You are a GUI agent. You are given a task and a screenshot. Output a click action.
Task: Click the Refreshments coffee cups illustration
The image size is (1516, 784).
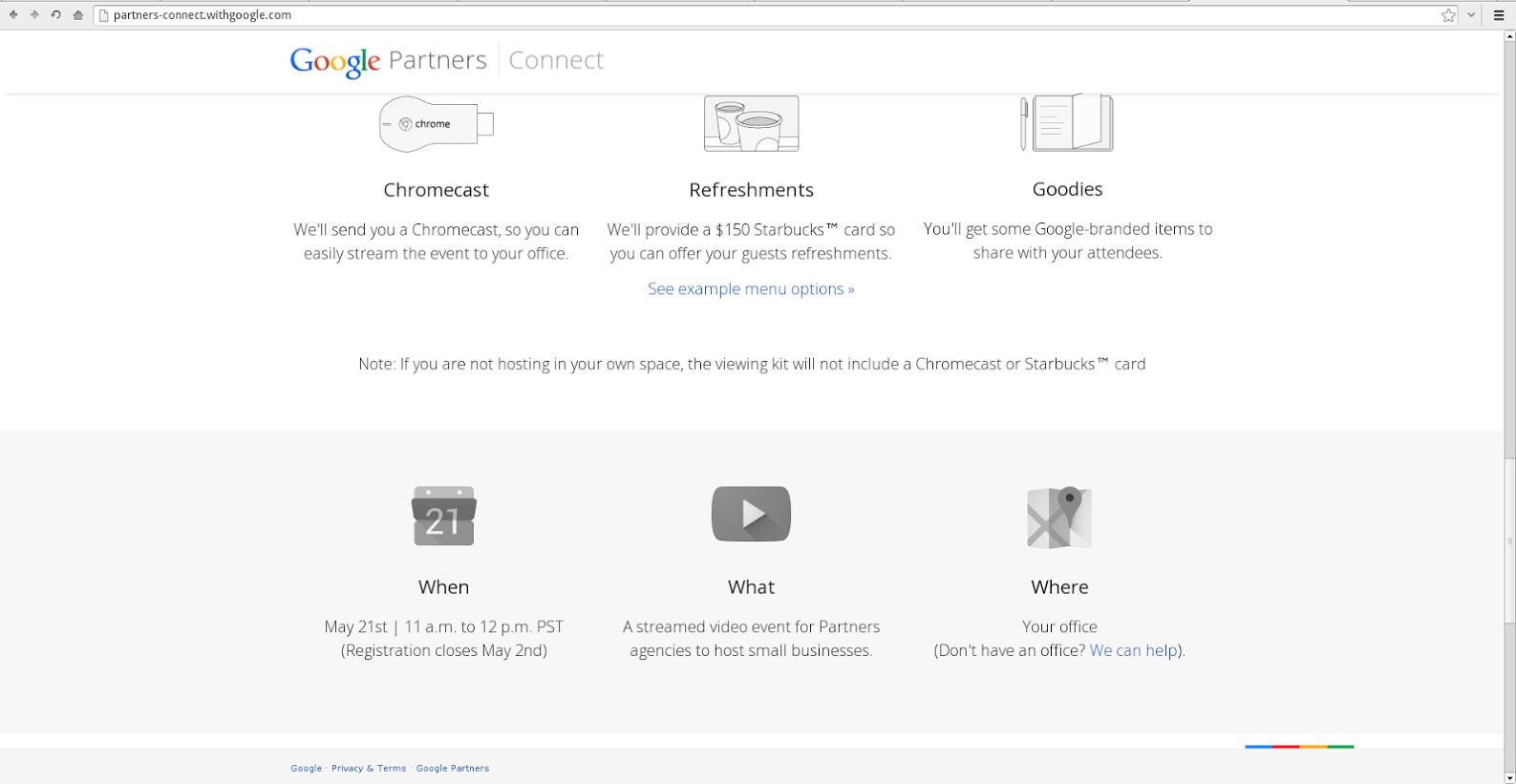[751, 123]
